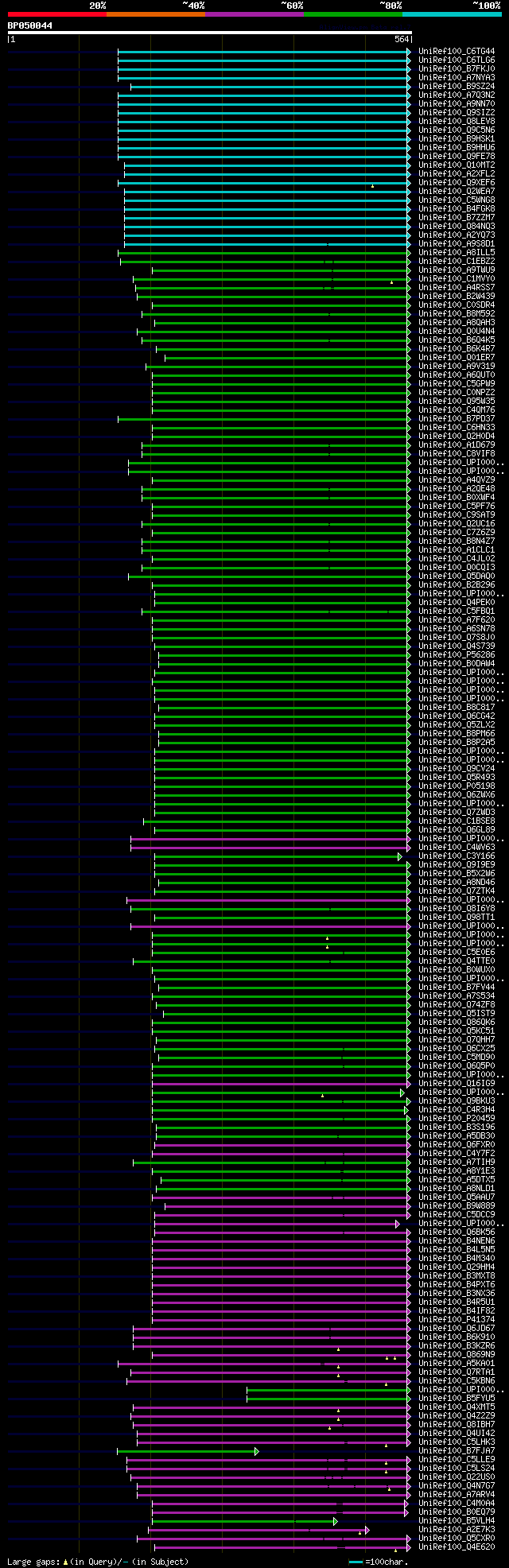Click the UniRef100_C1MVY0 hit name
509x1568 pixels.
457,279
